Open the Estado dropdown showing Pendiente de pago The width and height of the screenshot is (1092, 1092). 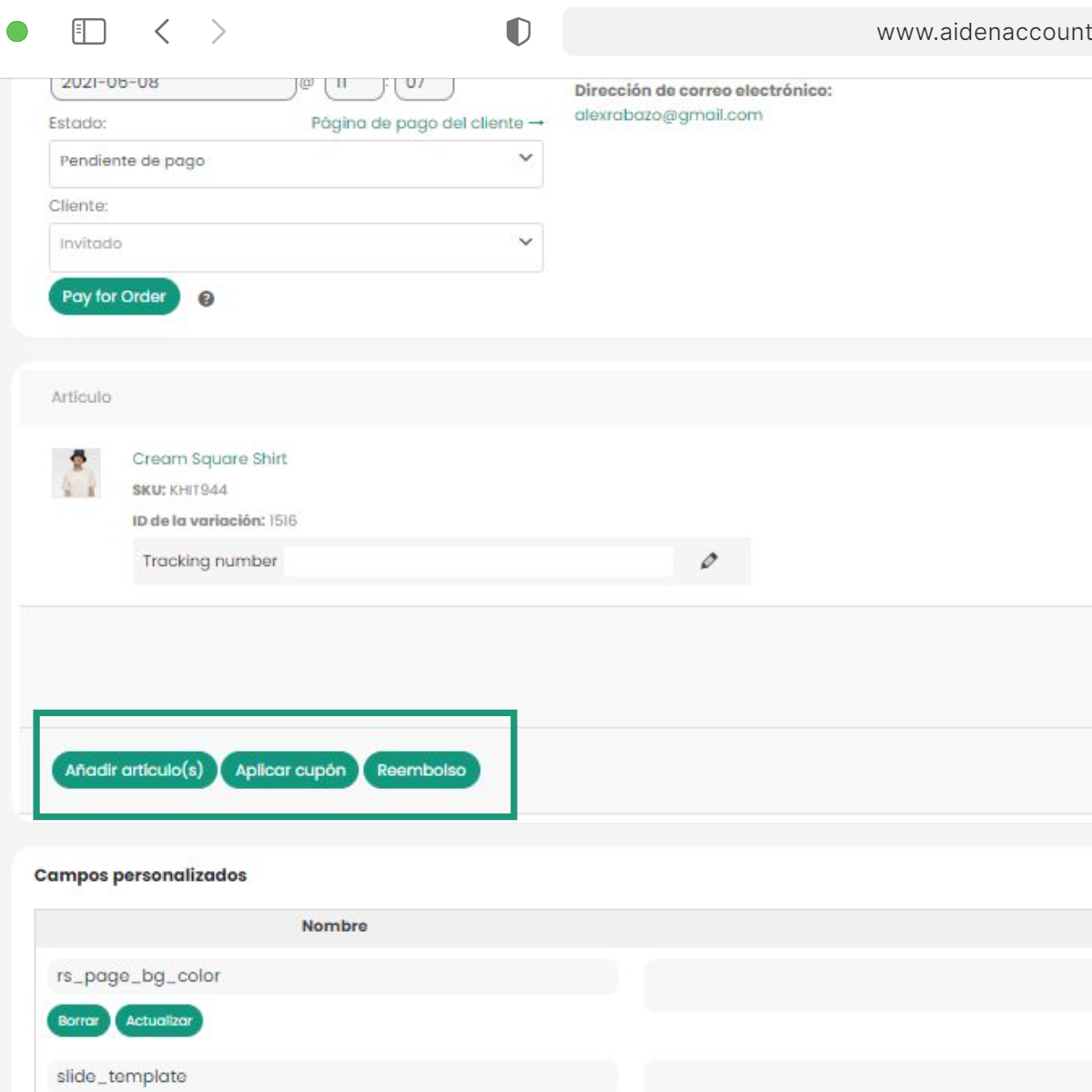click(296, 163)
